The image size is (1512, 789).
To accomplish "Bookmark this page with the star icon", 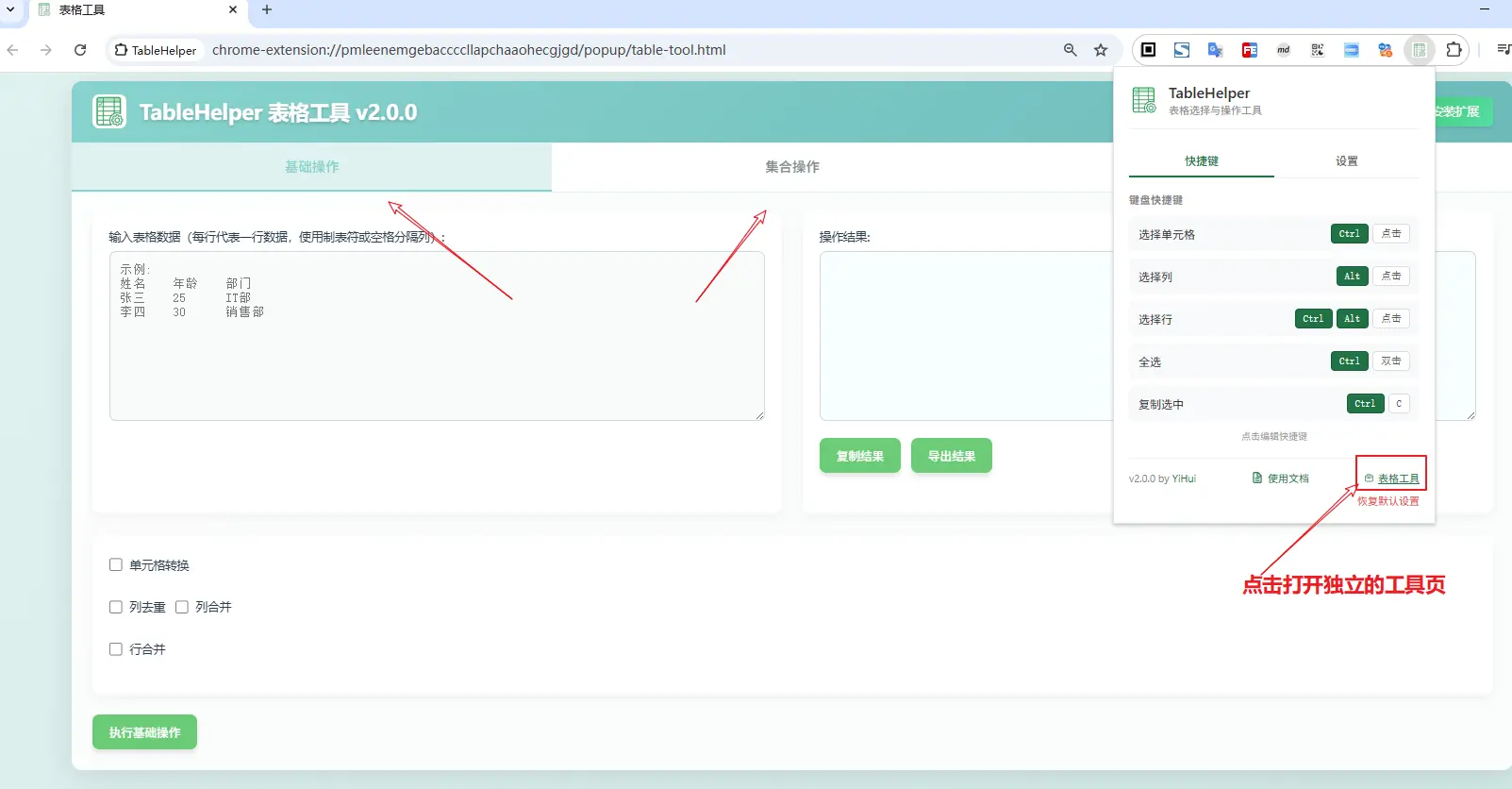I will click(x=1100, y=50).
